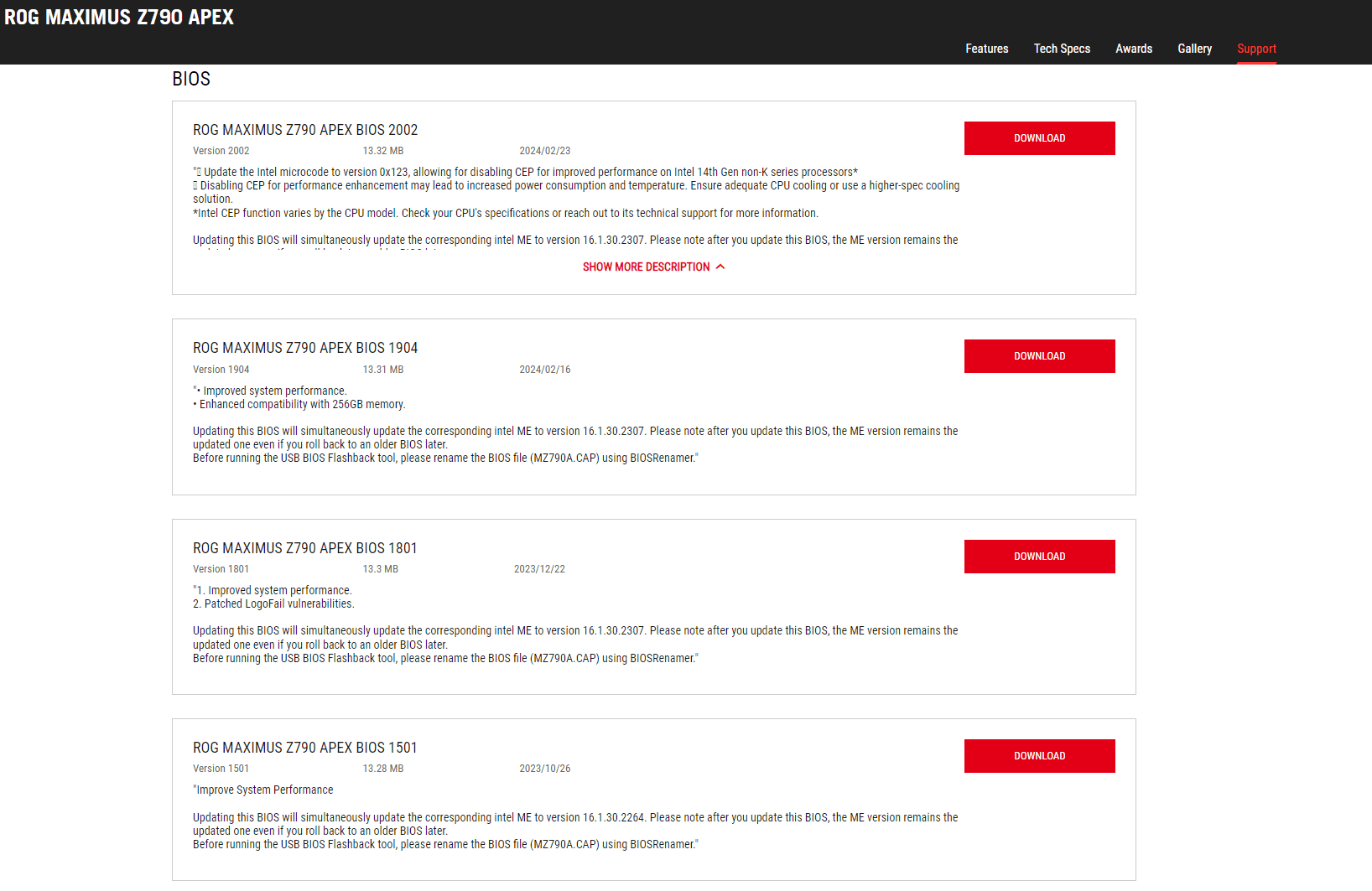
Task: Expand Show More Description for BIOS 2002
Action: point(653,267)
